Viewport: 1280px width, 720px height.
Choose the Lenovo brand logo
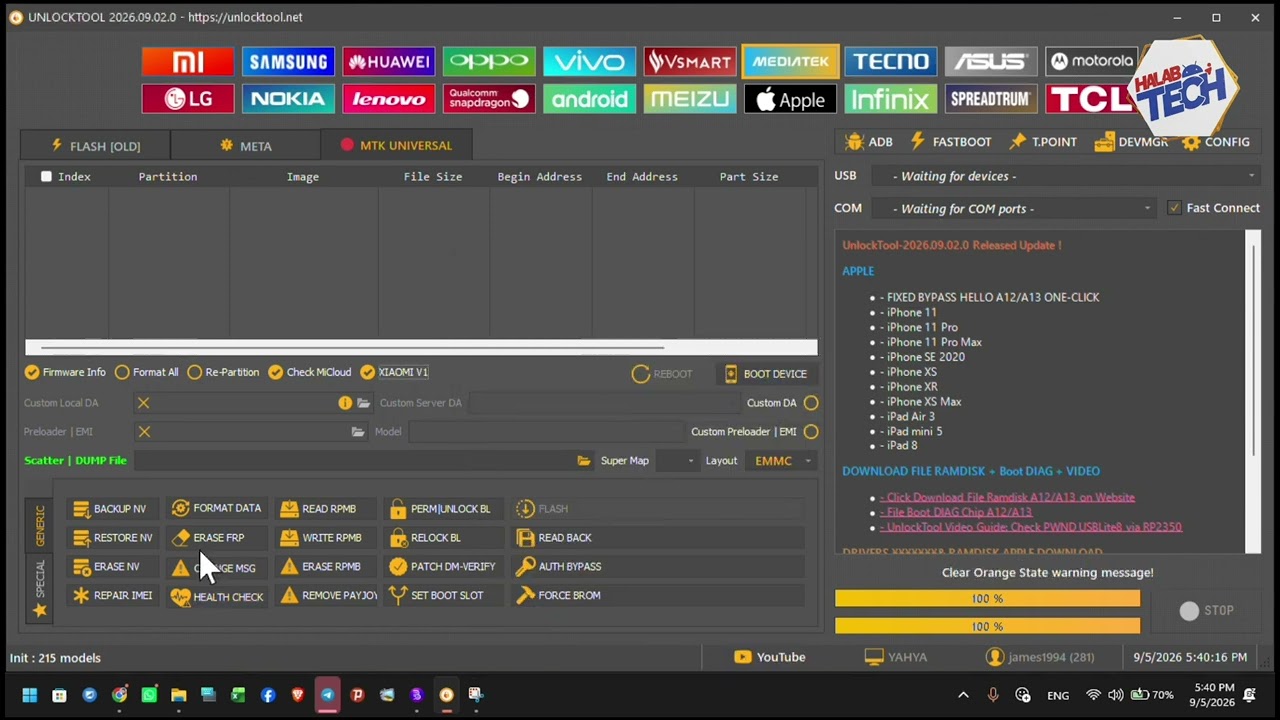click(x=389, y=99)
